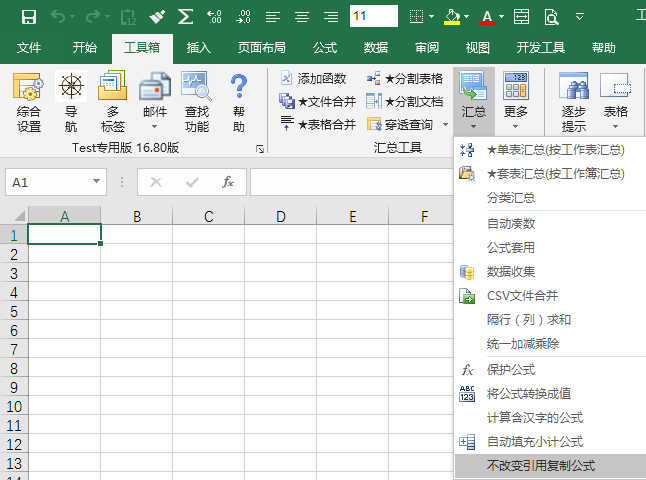This screenshot has height=480, width=646.
Task: Choose CSV文件合并 from the menu
Action: click(x=522, y=296)
